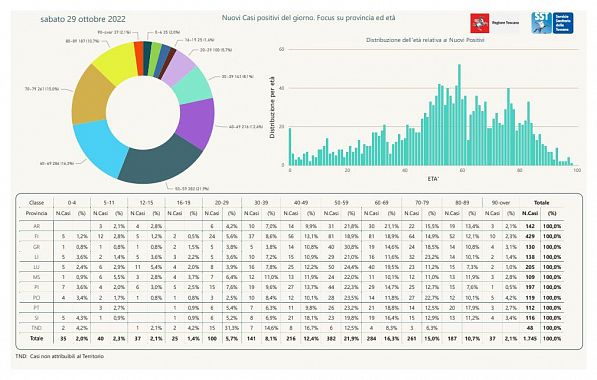The image size is (597, 380).
Task: Click the SST Servizio Sanitario logo
Action: tap(552, 23)
